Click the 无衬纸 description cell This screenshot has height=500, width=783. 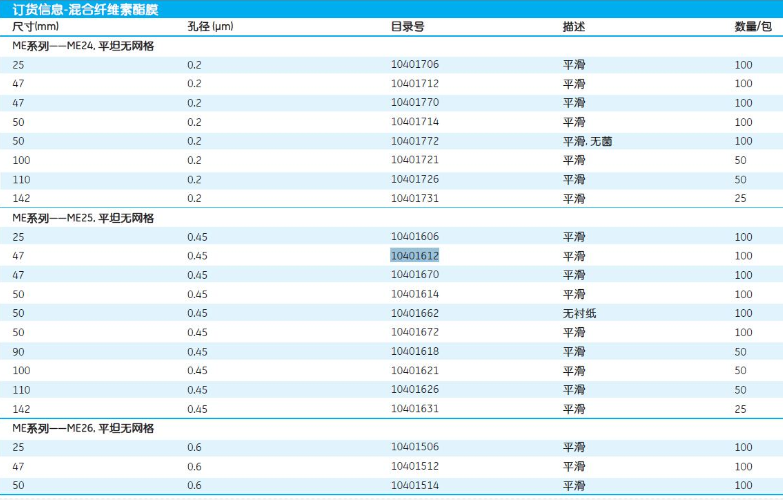[580, 313]
